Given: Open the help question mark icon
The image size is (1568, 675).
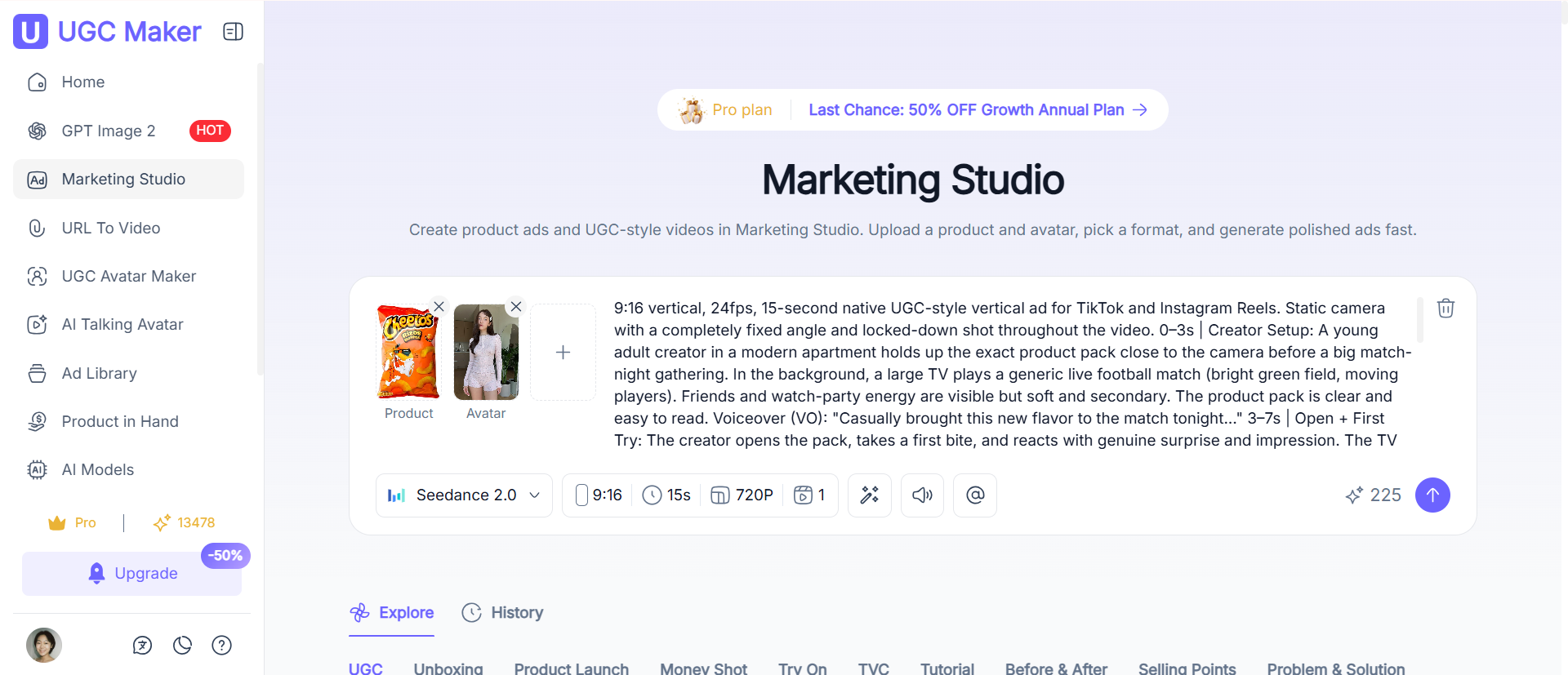Looking at the screenshot, I should coord(221,646).
